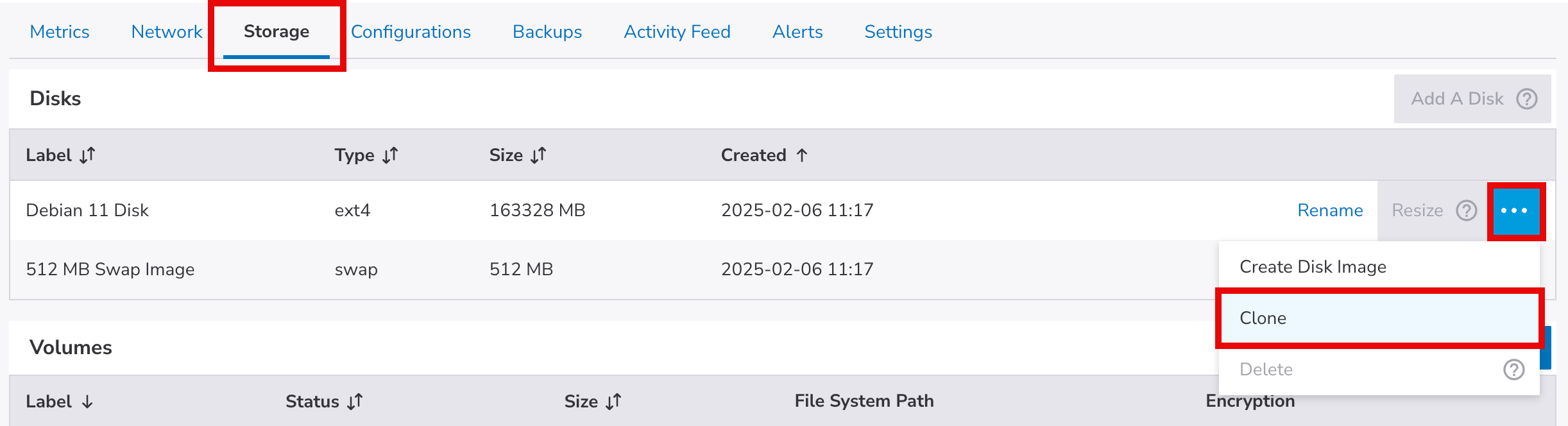Go to the Configurations tab

coord(411,32)
